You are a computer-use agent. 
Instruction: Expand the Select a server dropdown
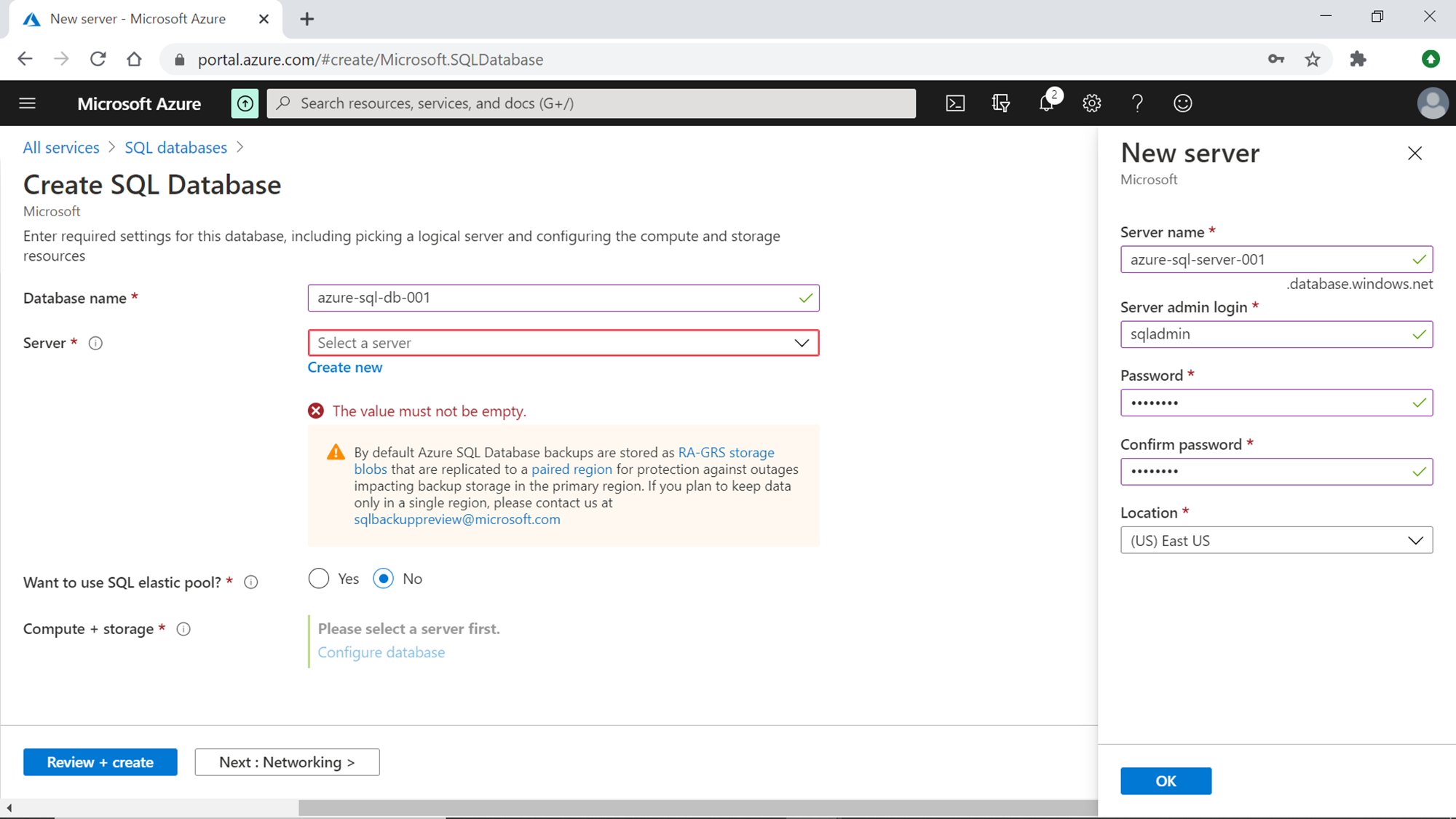[563, 343]
